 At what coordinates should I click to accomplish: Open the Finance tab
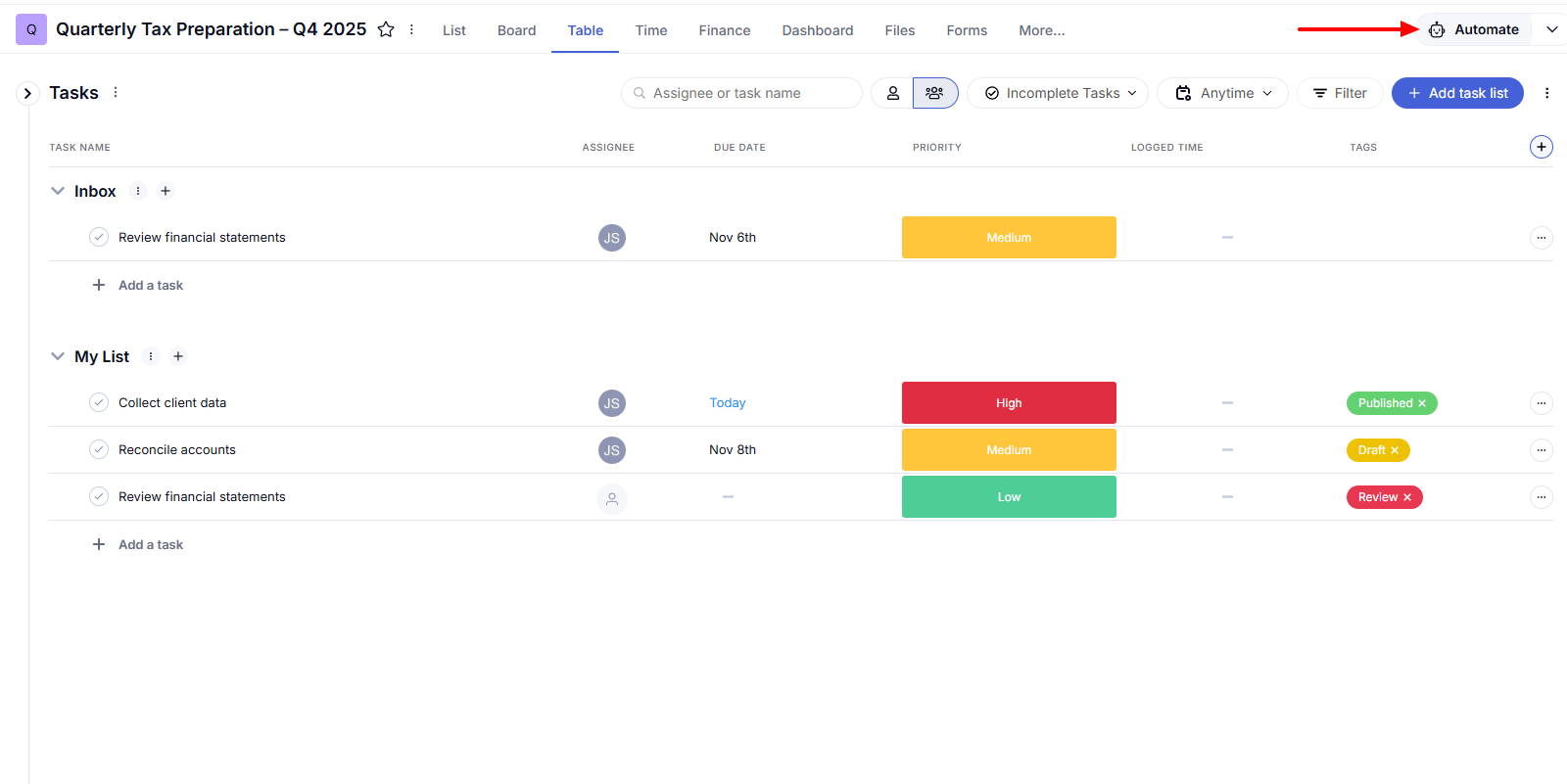point(725,30)
